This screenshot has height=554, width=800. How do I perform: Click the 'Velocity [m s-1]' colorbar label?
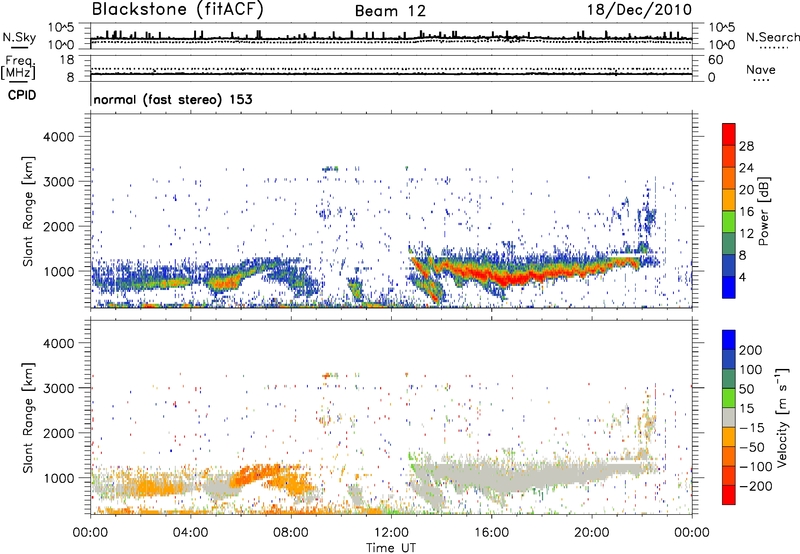coord(781,417)
